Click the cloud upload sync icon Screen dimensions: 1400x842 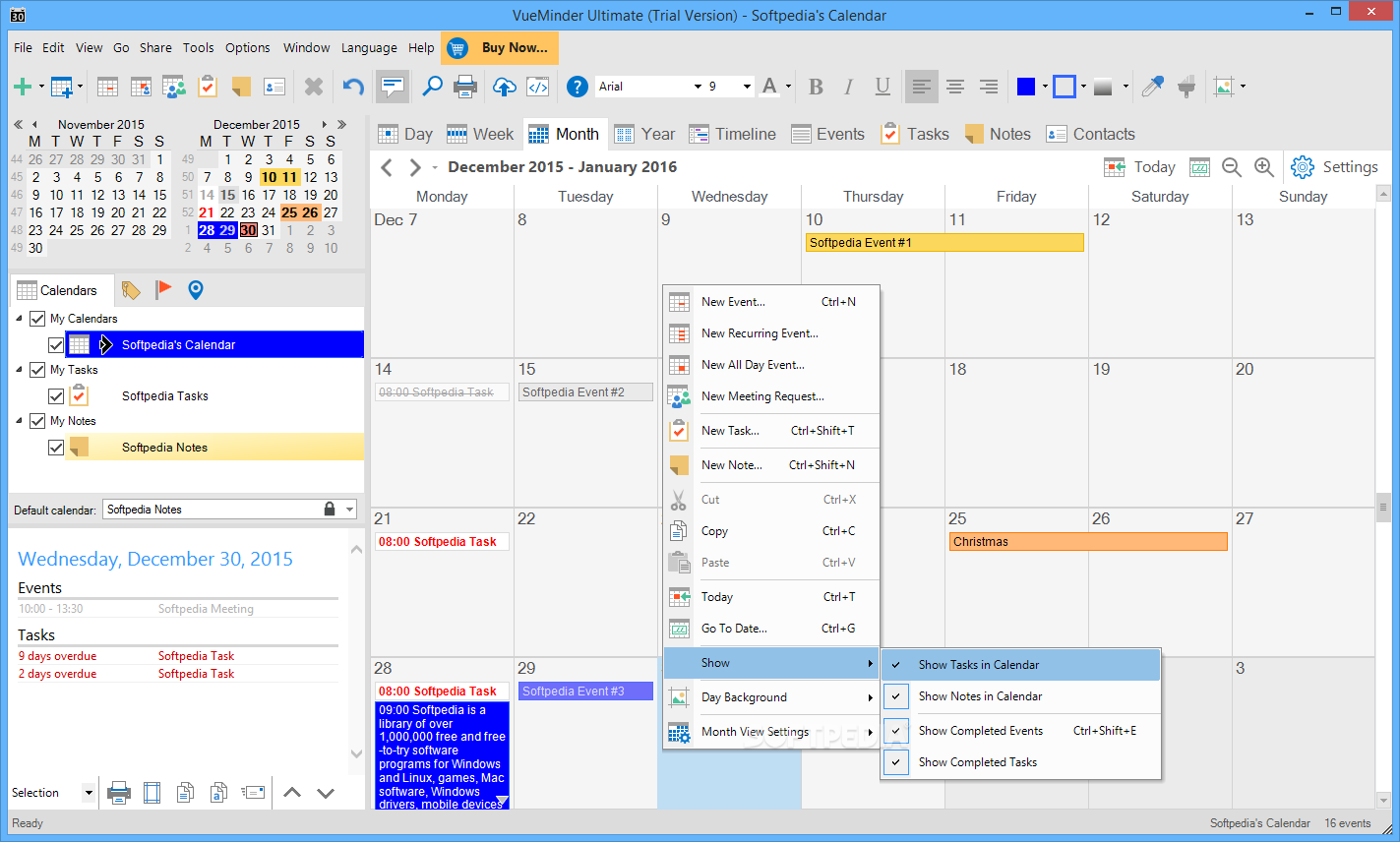tap(504, 87)
